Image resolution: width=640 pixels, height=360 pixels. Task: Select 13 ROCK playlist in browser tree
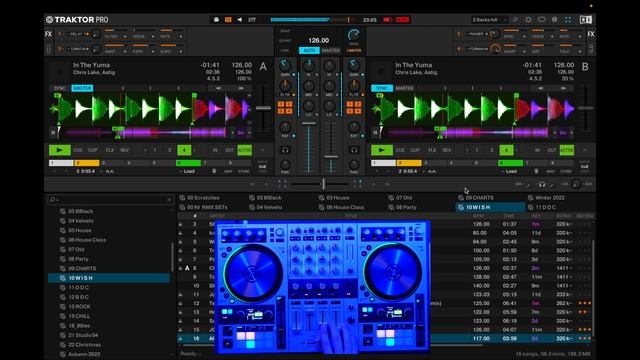pos(80,307)
